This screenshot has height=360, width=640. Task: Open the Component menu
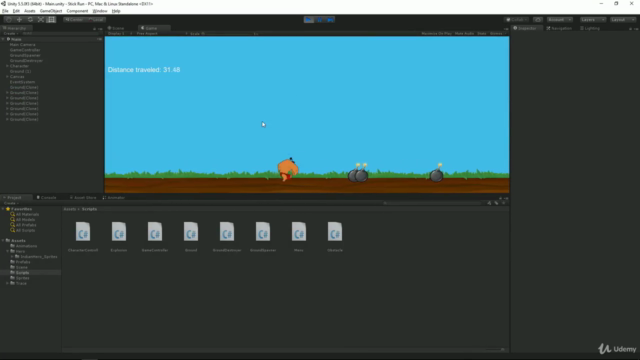(x=77, y=11)
